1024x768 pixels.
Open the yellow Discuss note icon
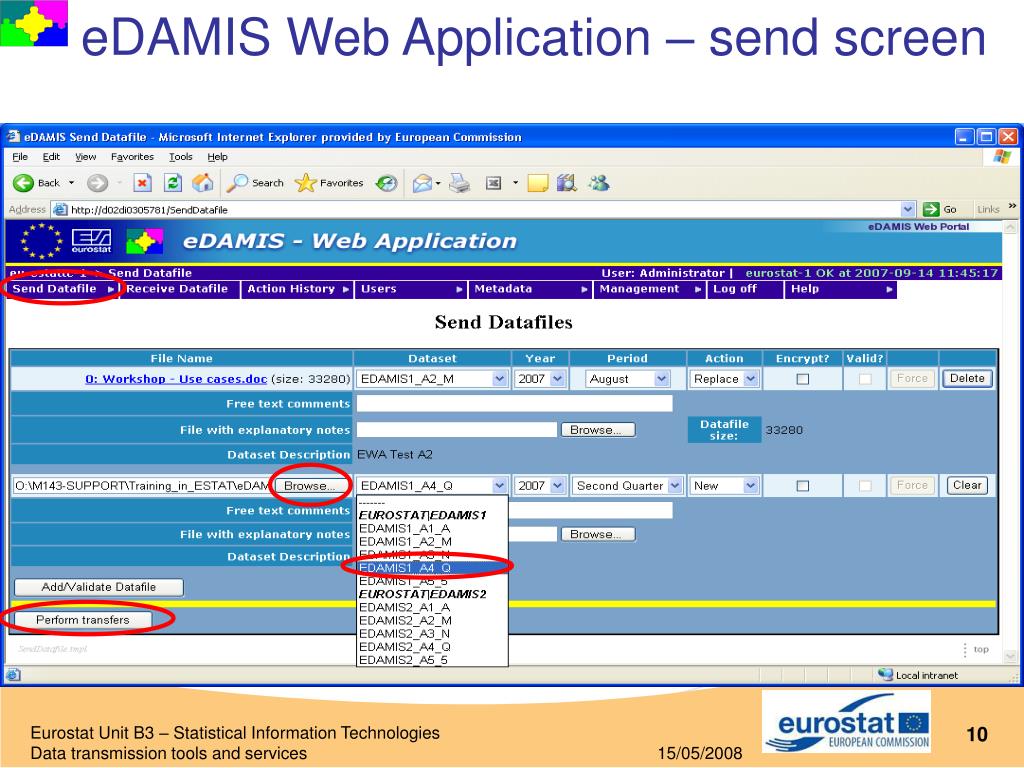point(537,183)
